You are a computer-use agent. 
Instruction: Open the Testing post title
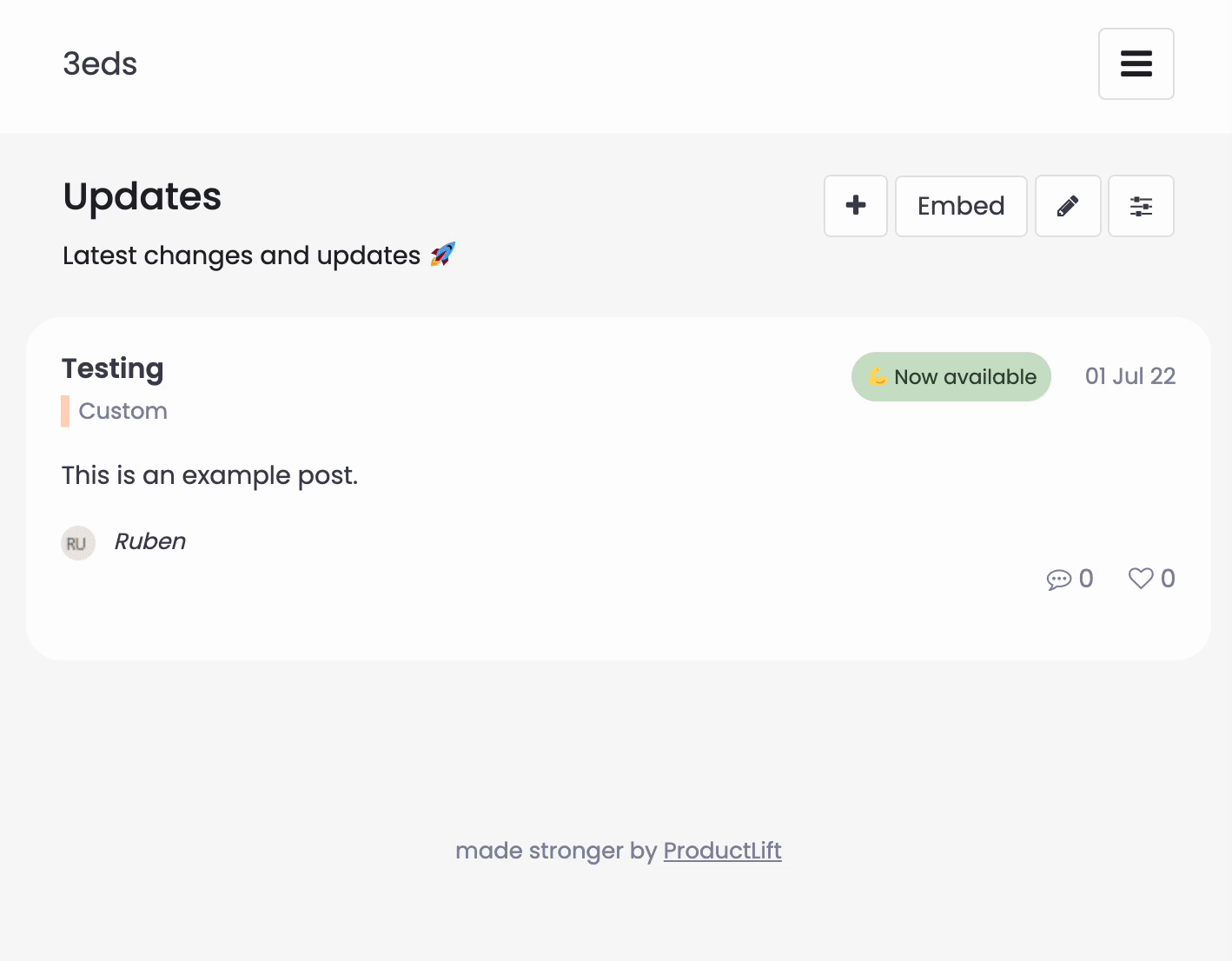coord(113,368)
